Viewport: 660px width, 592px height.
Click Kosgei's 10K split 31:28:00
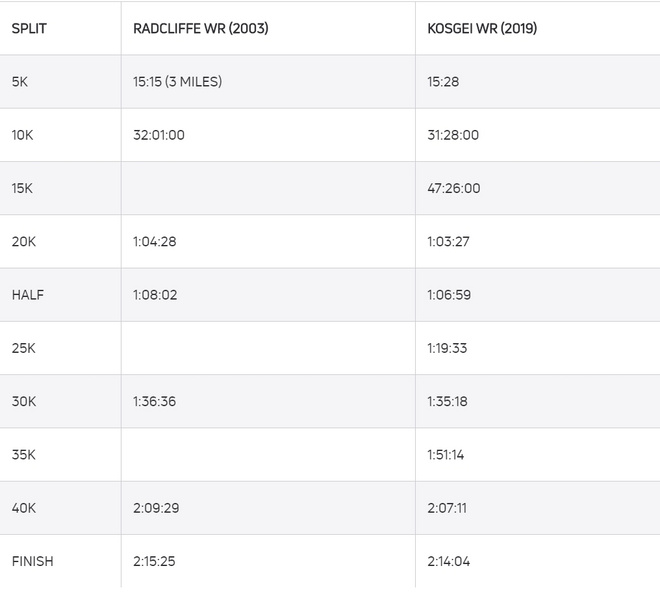[x=453, y=135]
